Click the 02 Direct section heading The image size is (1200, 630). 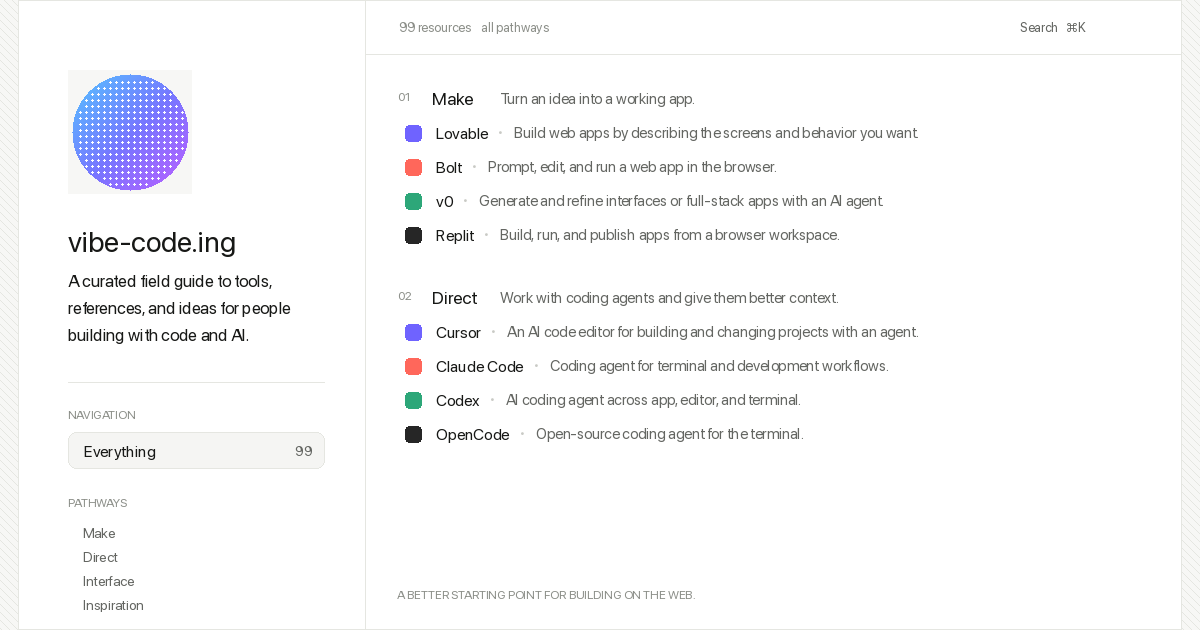point(454,298)
